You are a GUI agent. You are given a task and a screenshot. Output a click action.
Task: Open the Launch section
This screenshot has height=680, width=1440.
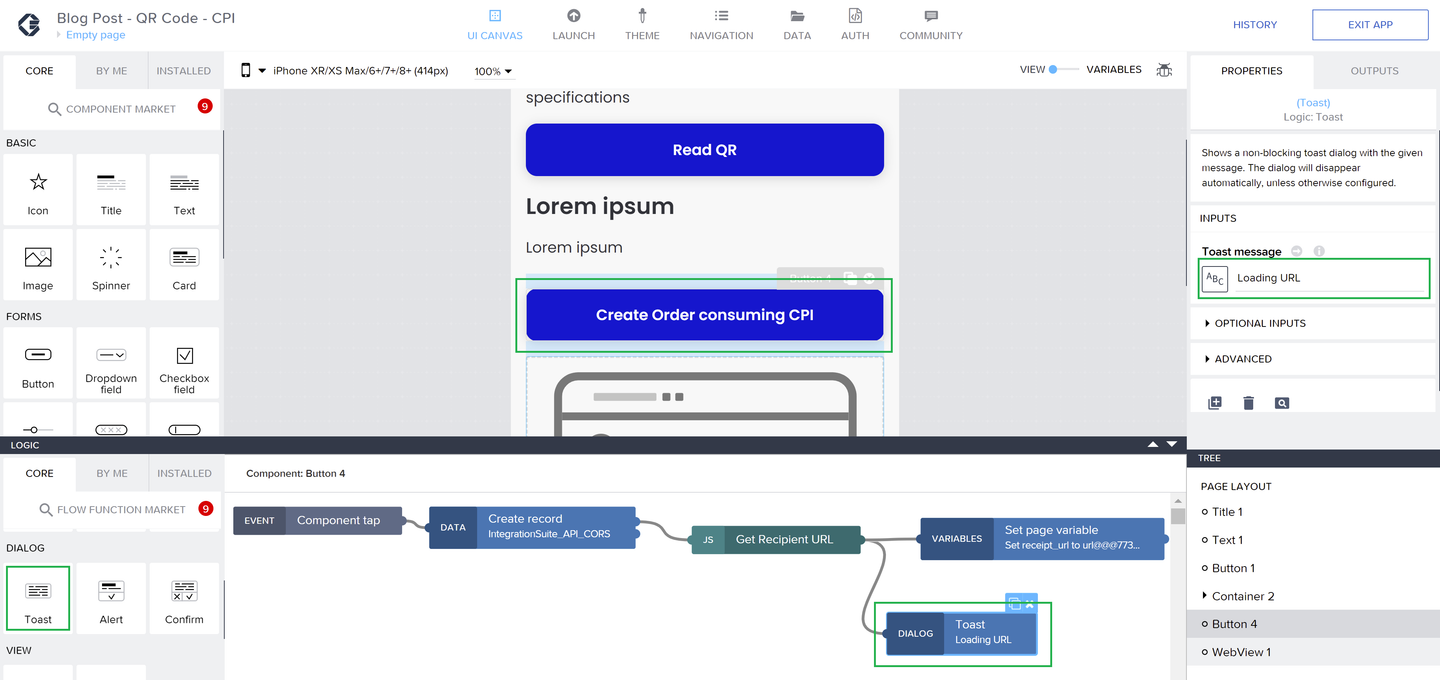(574, 26)
